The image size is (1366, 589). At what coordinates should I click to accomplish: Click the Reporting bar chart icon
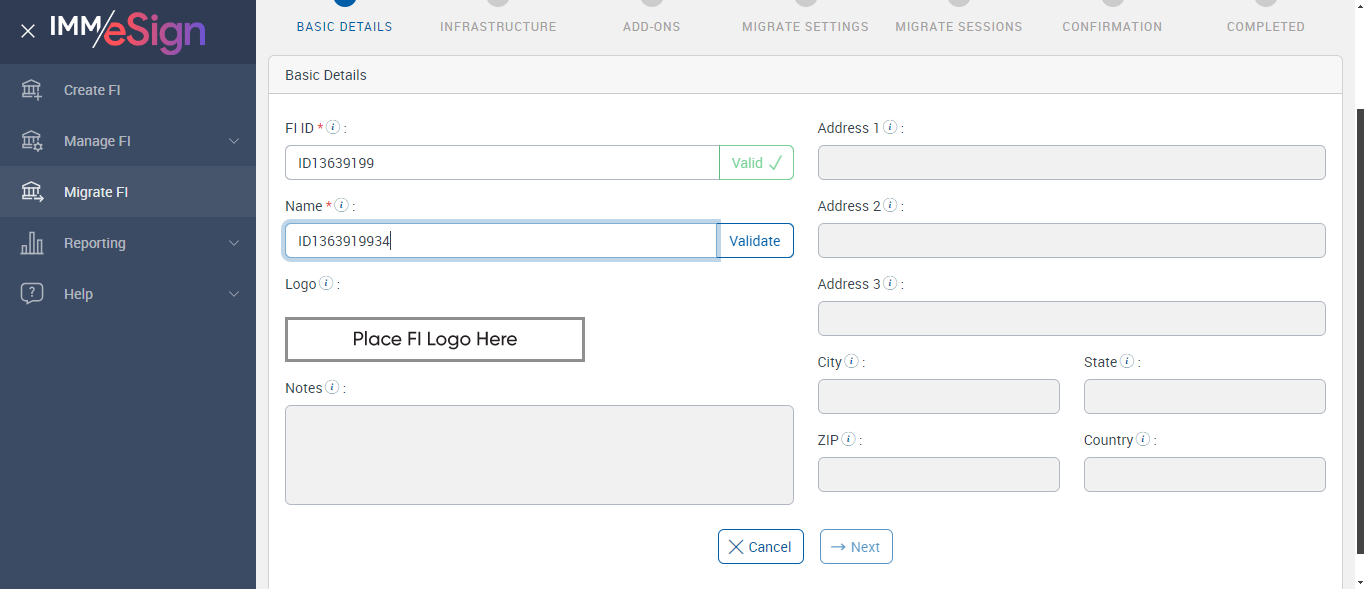click(32, 243)
